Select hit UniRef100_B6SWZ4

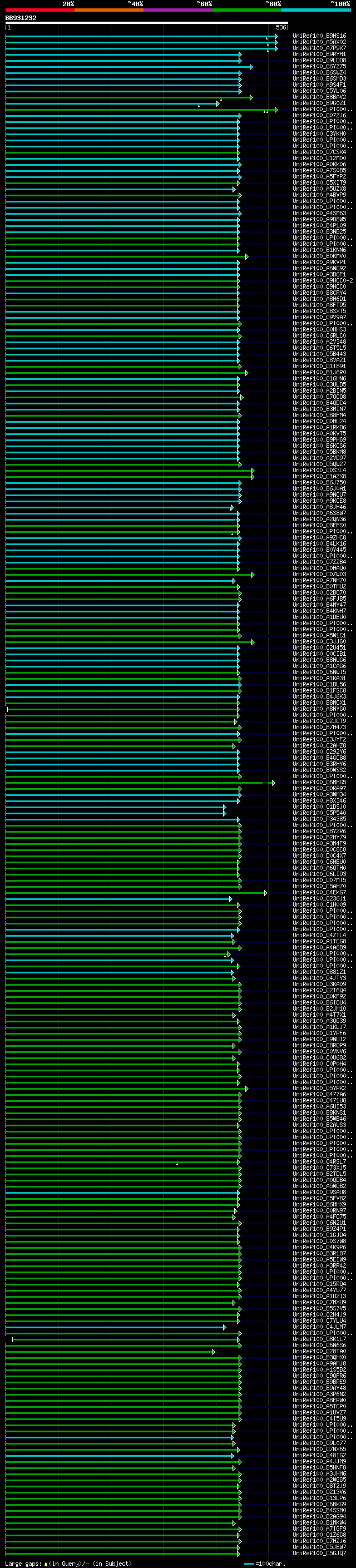pyautogui.click(x=319, y=72)
